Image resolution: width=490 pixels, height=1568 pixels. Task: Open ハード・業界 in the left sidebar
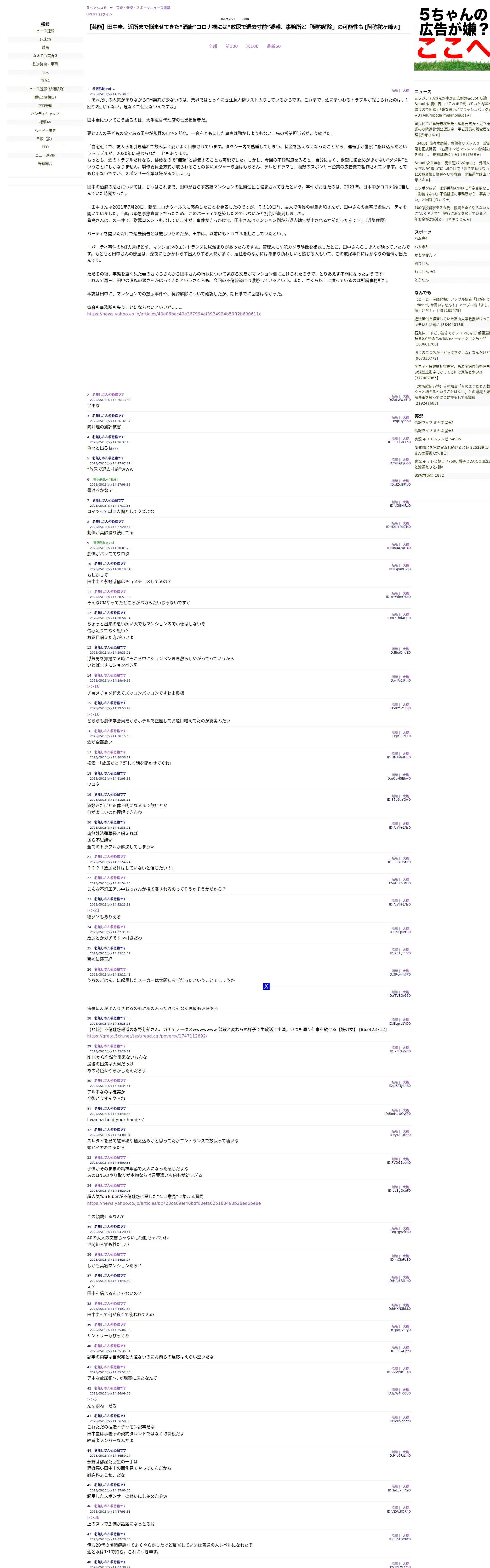point(45,130)
